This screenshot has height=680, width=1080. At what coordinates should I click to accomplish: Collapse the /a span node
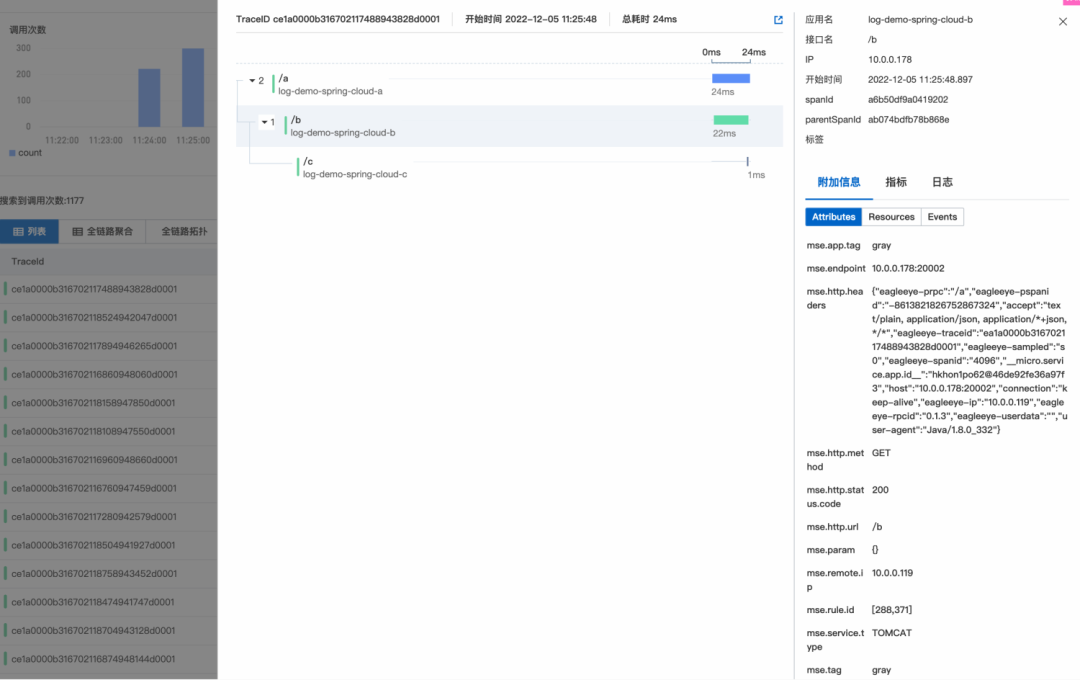252,81
